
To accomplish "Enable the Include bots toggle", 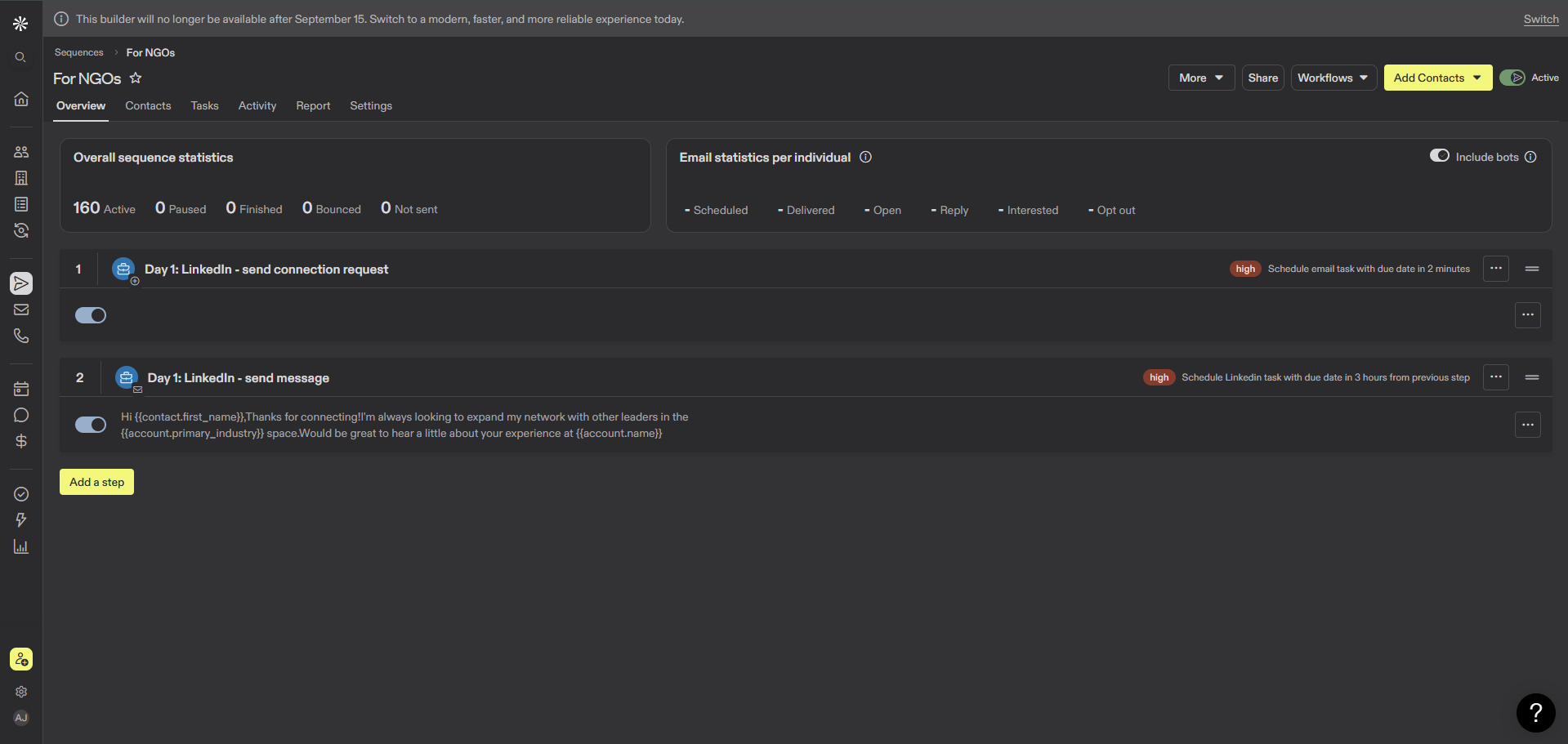I will pos(1440,156).
